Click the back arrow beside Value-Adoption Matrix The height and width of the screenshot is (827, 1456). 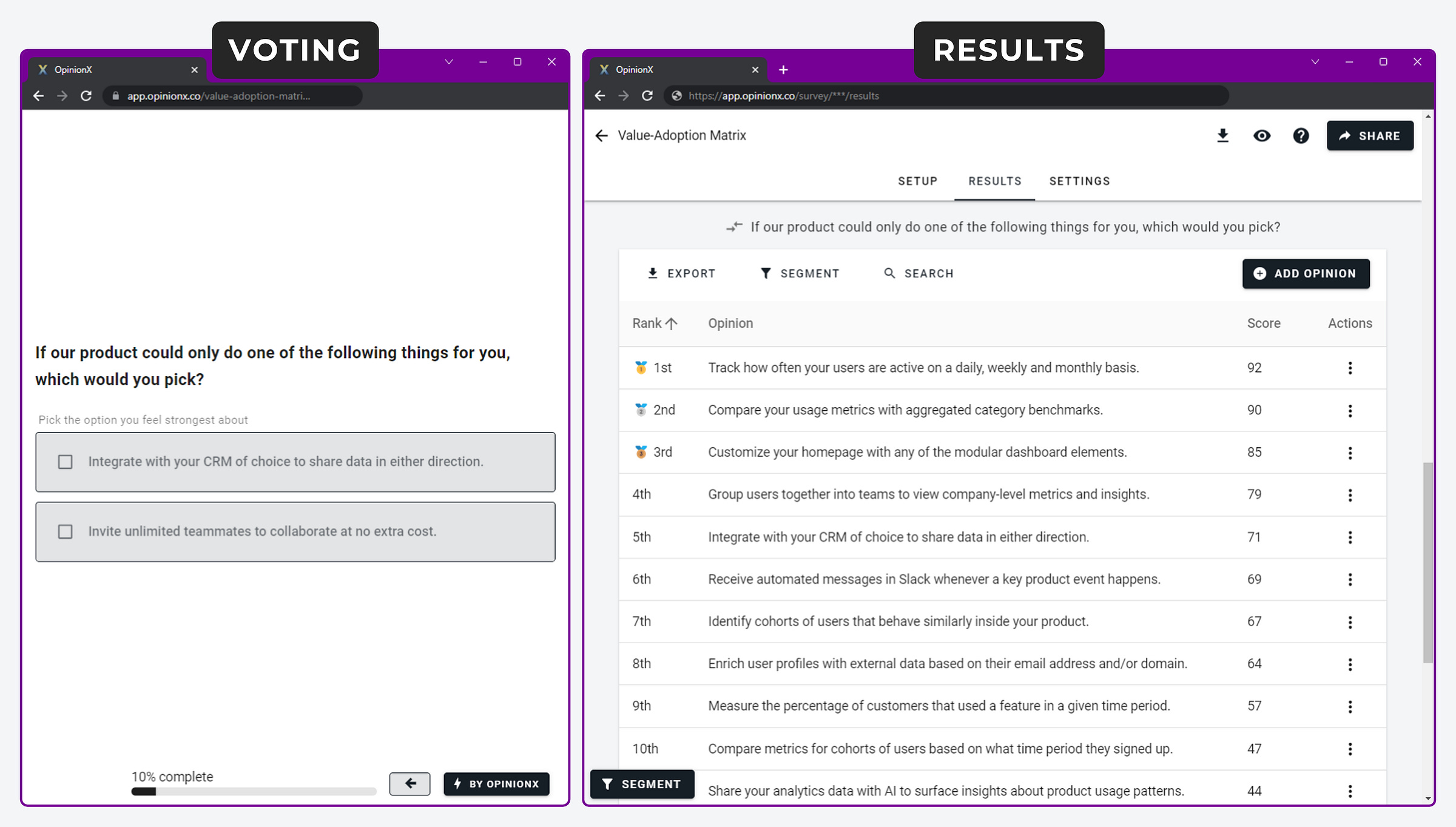coord(601,135)
